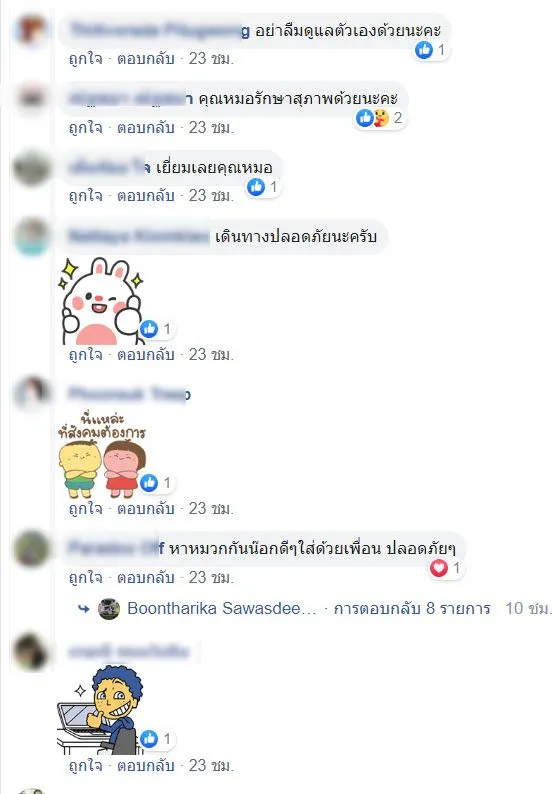Open the 23 ชม. timestamp of the first comment
Image resolution: width=560 pixels, height=794 pixels.
click(x=211, y=59)
